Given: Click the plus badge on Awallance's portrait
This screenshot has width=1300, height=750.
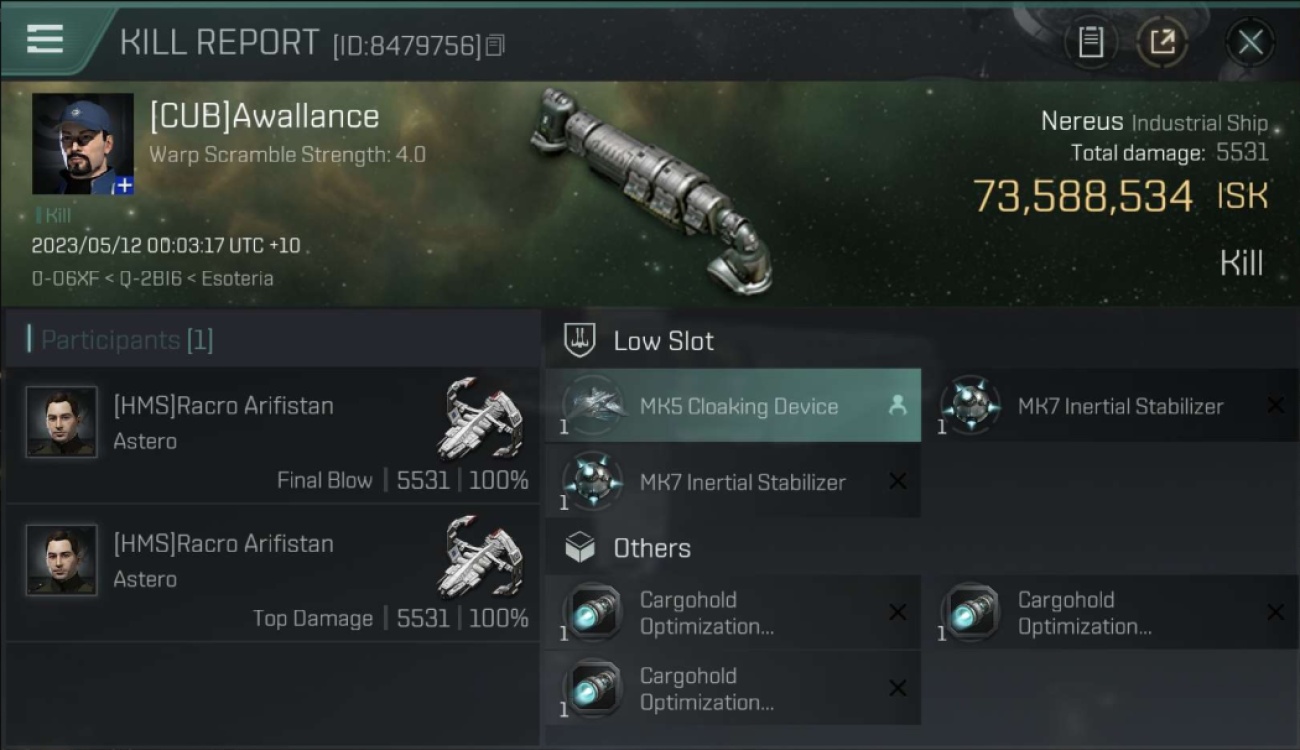Looking at the screenshot, I should click(x=123, y=185).
